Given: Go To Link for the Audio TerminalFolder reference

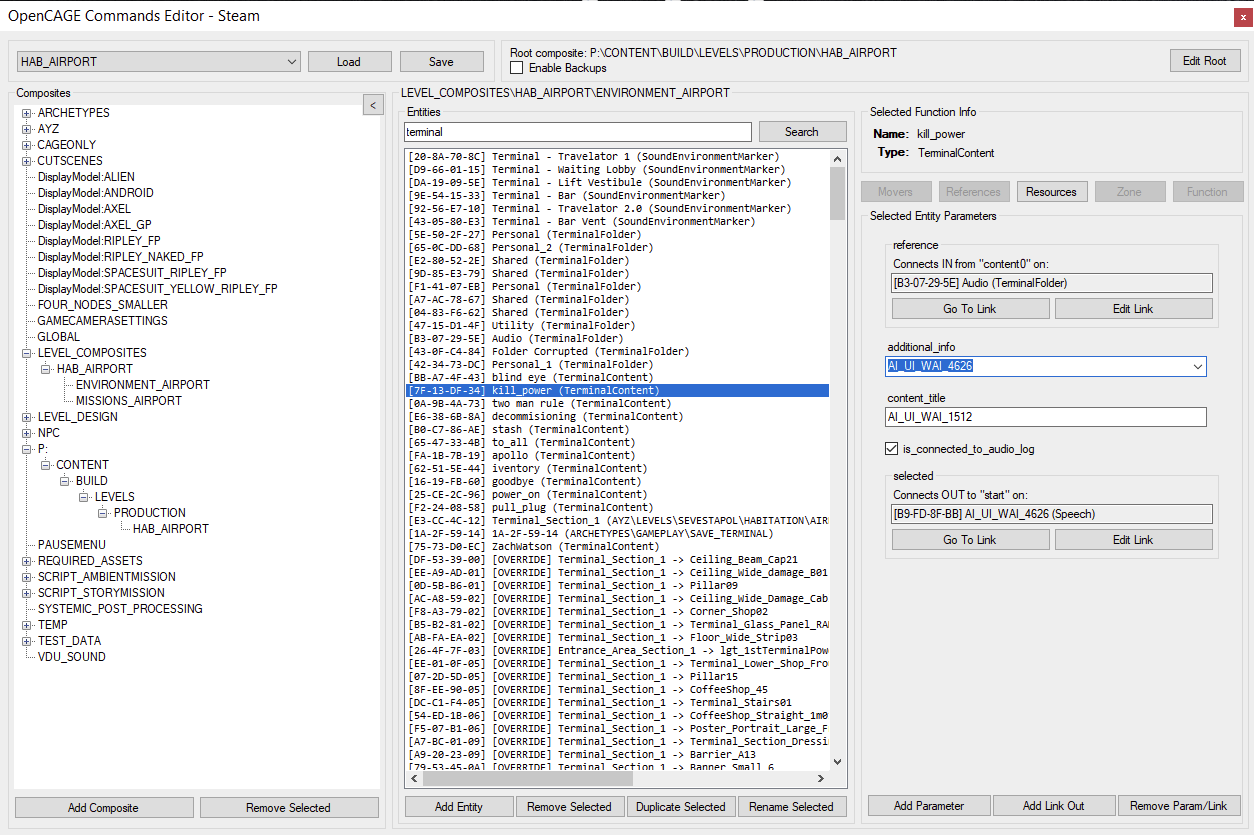Looking at the screenshot, I should (x=970, y=308).
